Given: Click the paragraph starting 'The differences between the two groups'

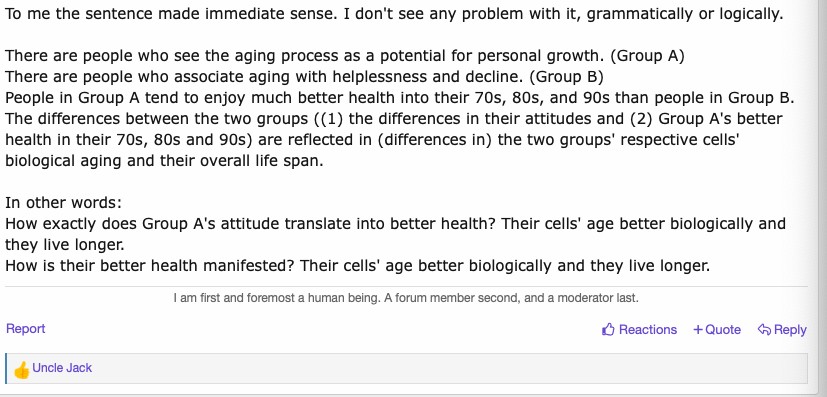Looking at the screenshot, I should [x=394, y=140].
